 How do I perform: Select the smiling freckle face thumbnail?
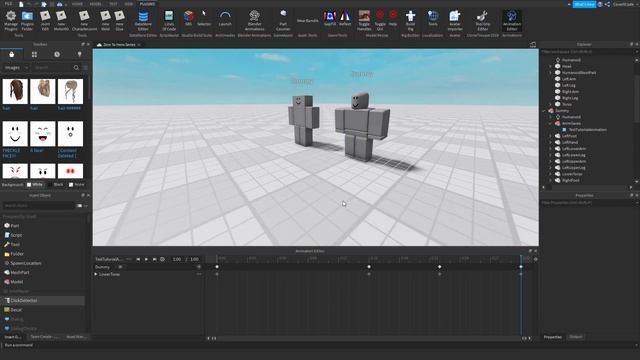[x=15, y=133]
